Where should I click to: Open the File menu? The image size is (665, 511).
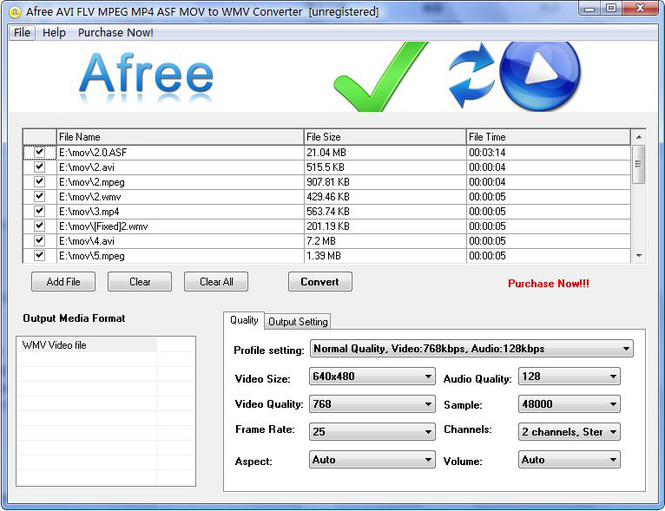click(x=22, y=33)
